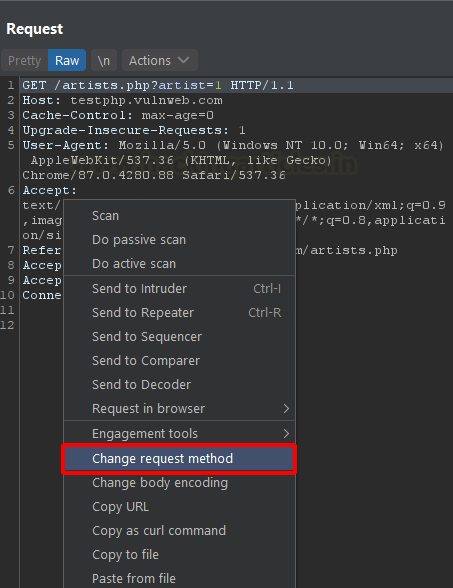Select Scan from context menu
This screenshot has width=453, height=588.
pos(179,216)
